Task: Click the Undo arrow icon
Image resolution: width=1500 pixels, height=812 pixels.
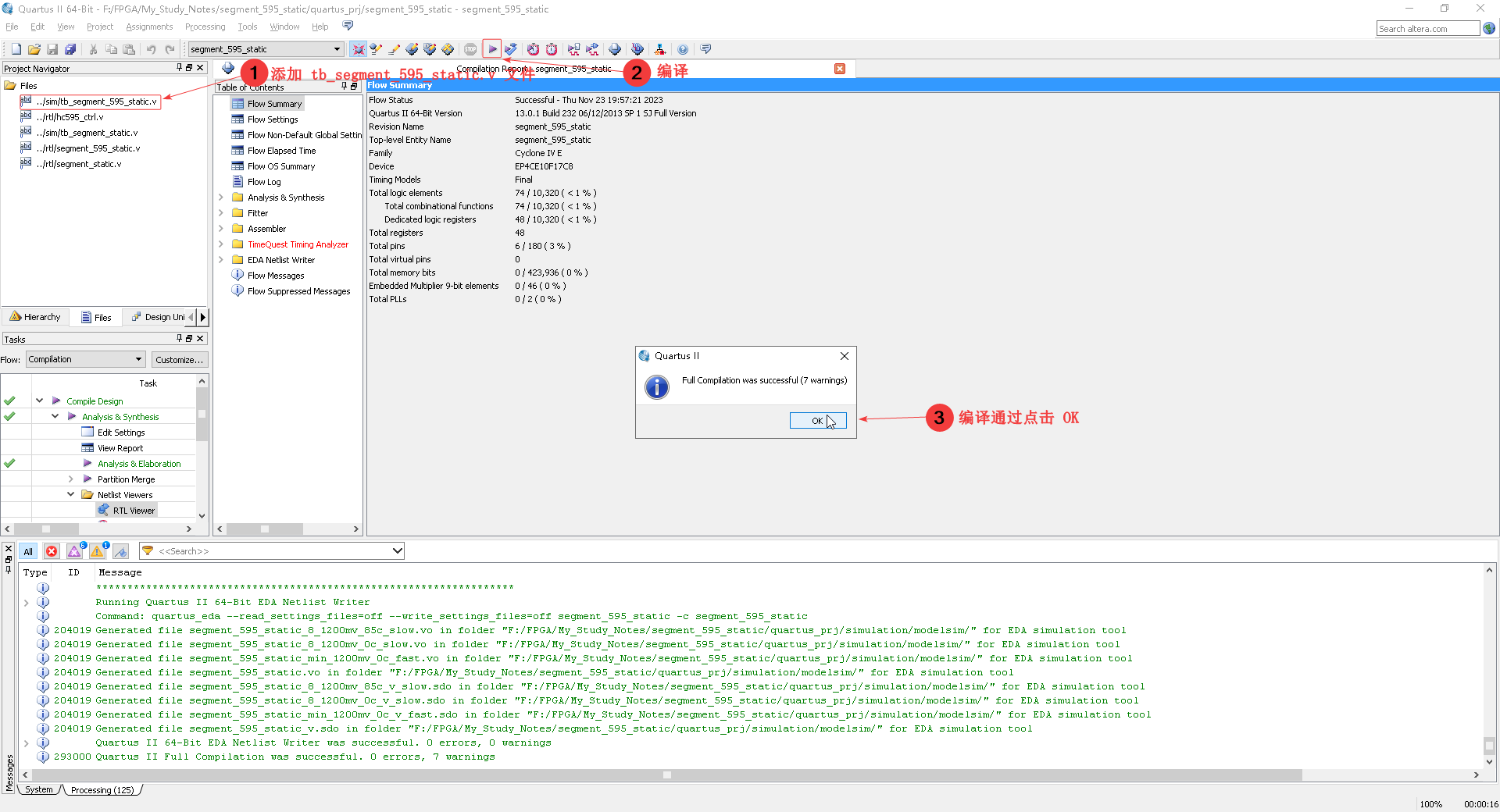Action: pyautogui.click(x=152, y=49)
